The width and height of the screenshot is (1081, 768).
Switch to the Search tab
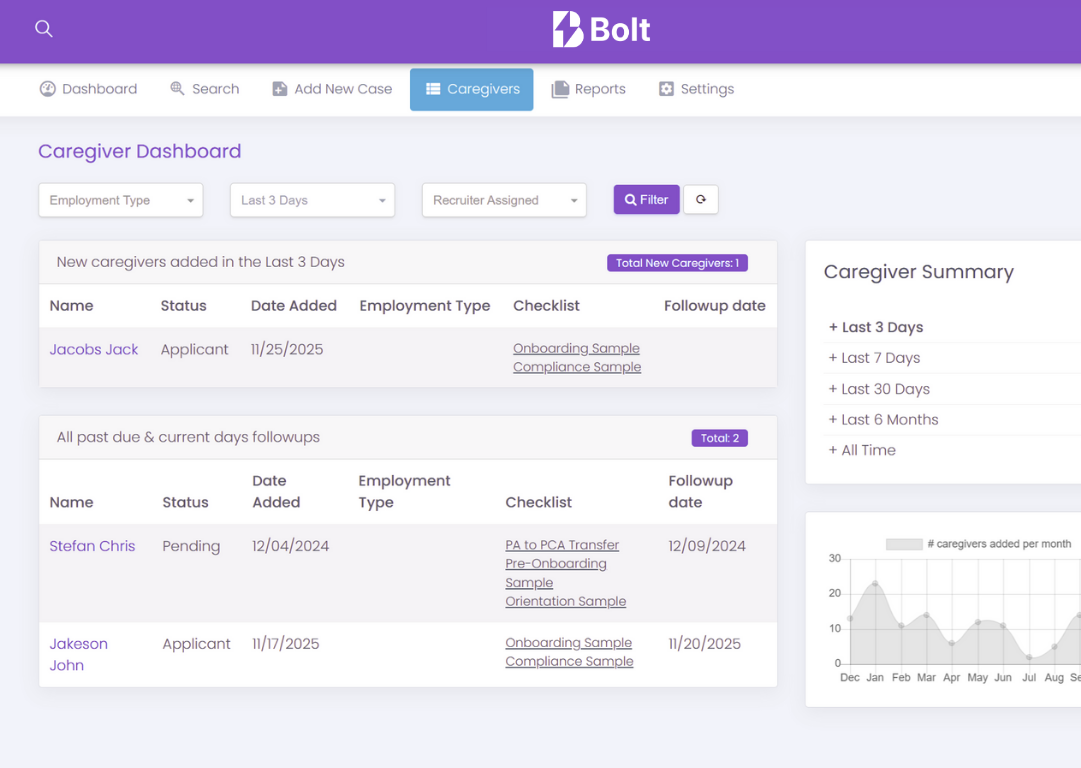click(205, 89)
